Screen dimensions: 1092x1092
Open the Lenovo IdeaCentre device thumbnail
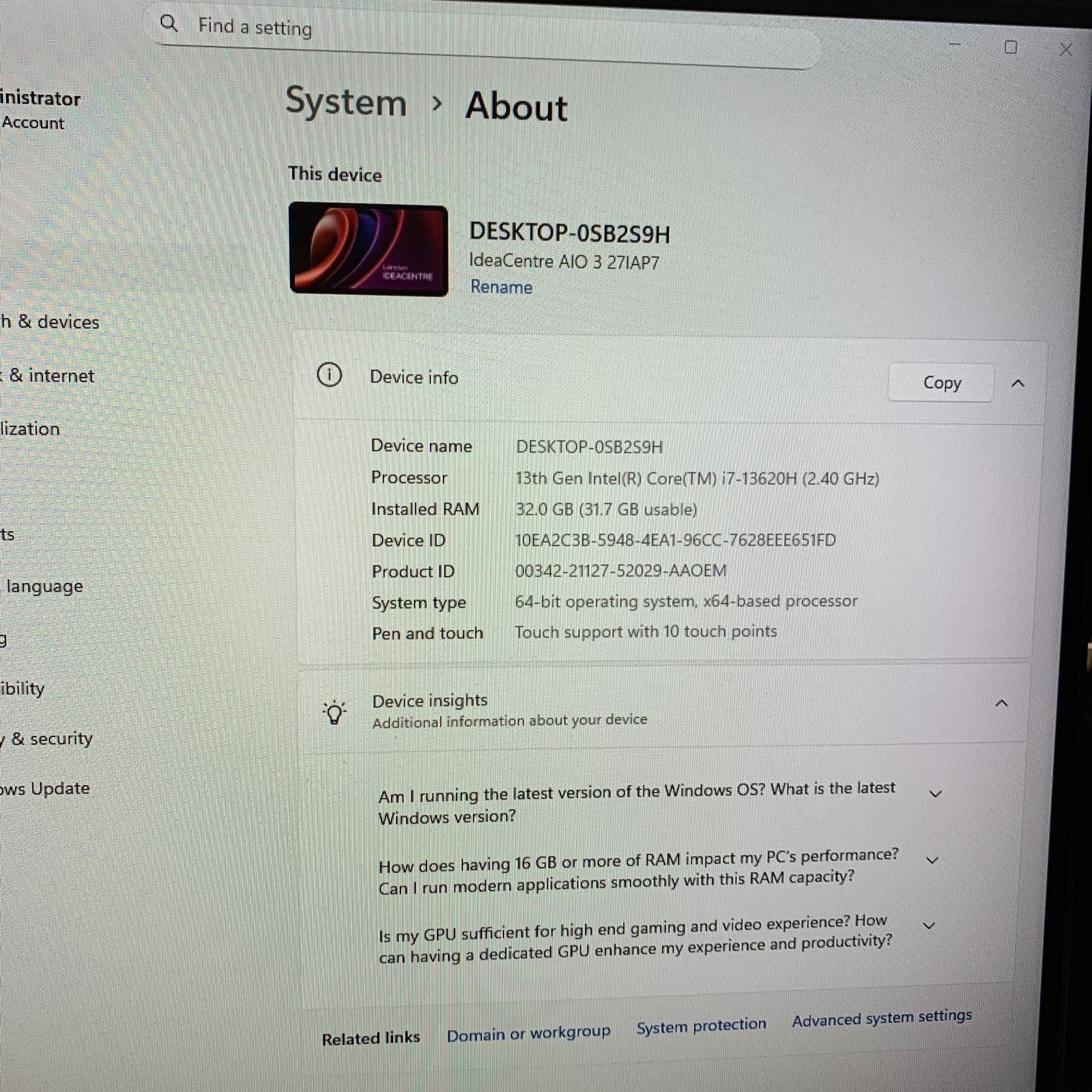pyautogui.click(x=369, y=249)
